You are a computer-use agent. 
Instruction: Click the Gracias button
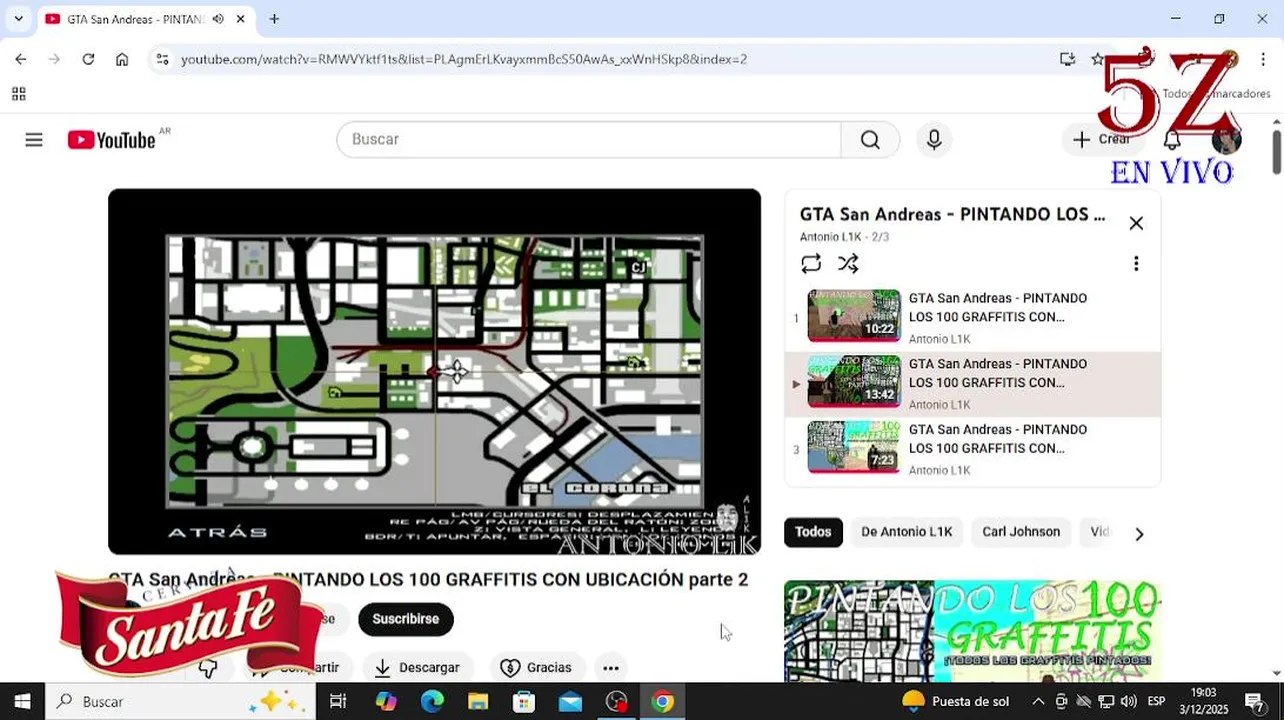click(537, 668)
